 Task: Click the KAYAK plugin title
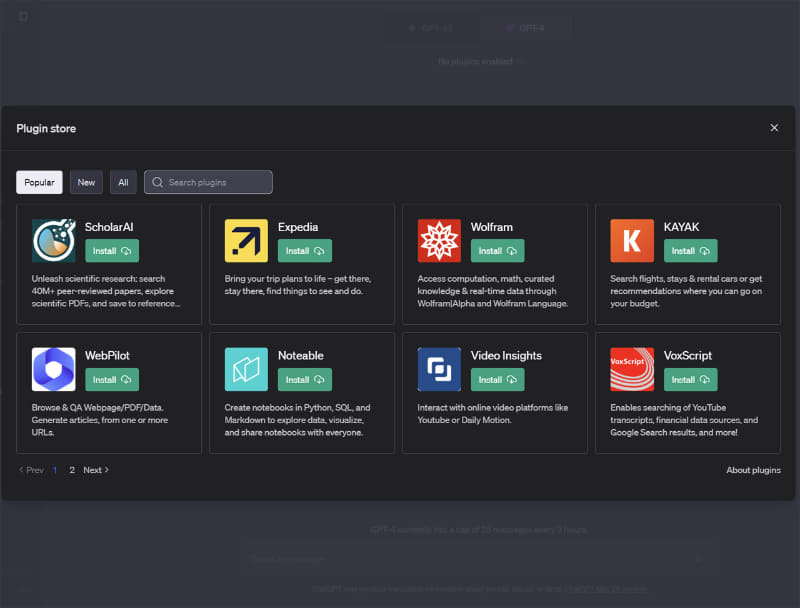click(x=681, y=227)
